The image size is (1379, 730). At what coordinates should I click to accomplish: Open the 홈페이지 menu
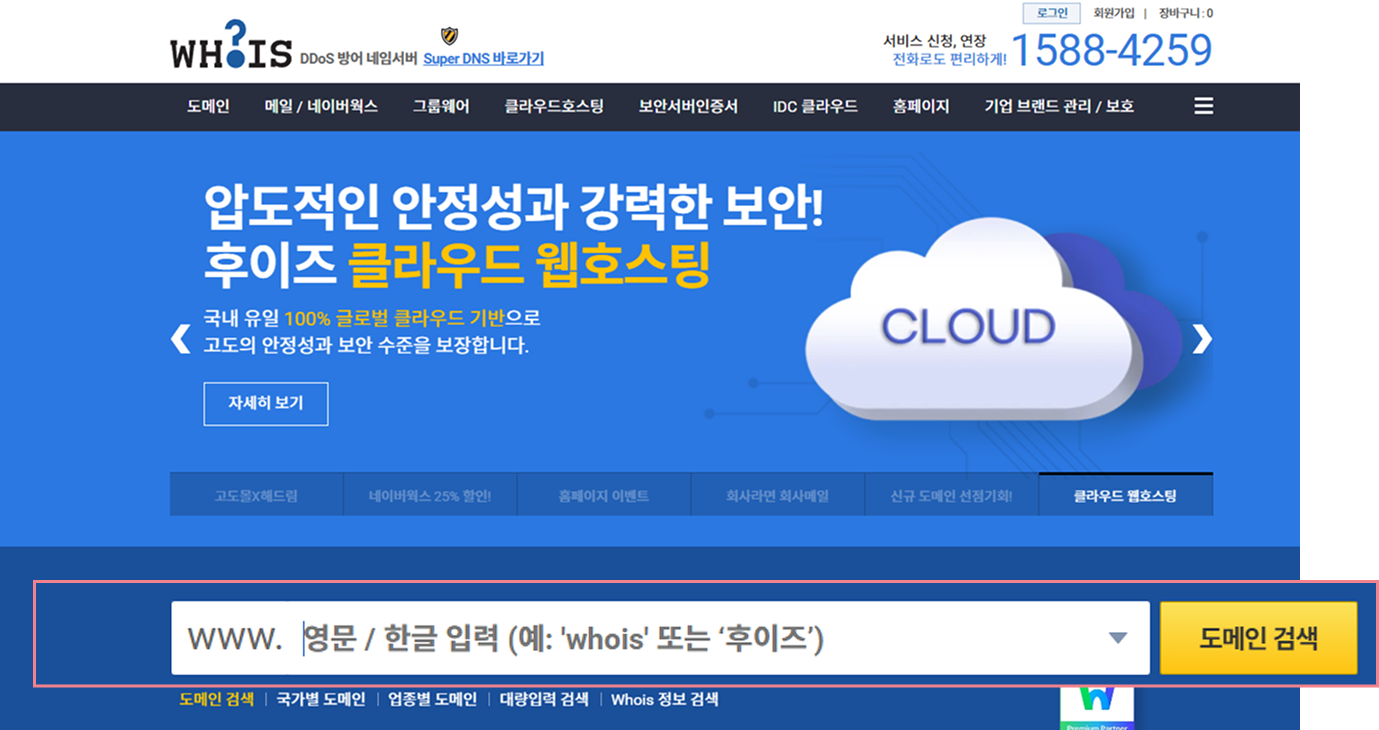(x=921, y=106)
